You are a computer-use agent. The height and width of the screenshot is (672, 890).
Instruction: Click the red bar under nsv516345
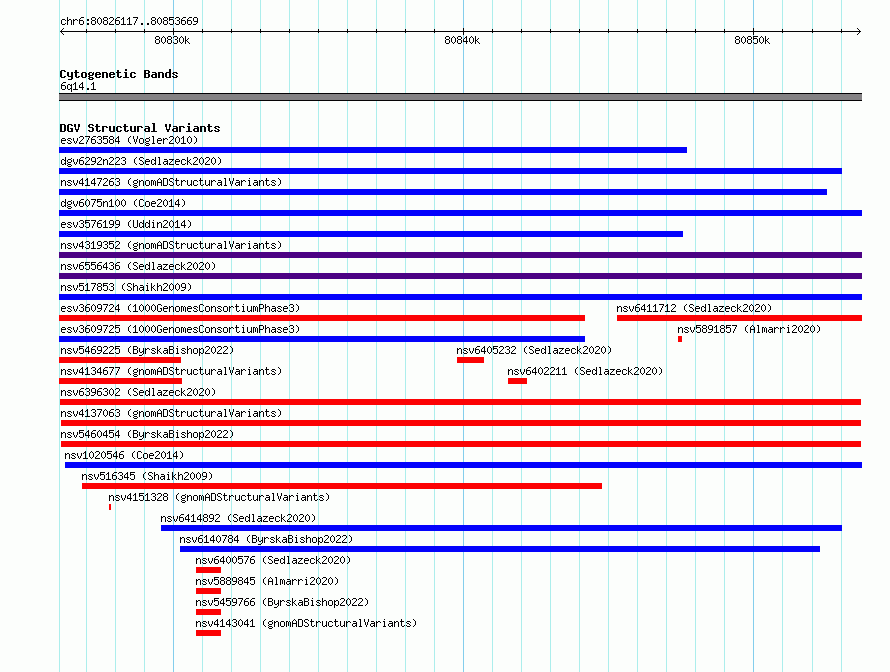coord(342,486)
